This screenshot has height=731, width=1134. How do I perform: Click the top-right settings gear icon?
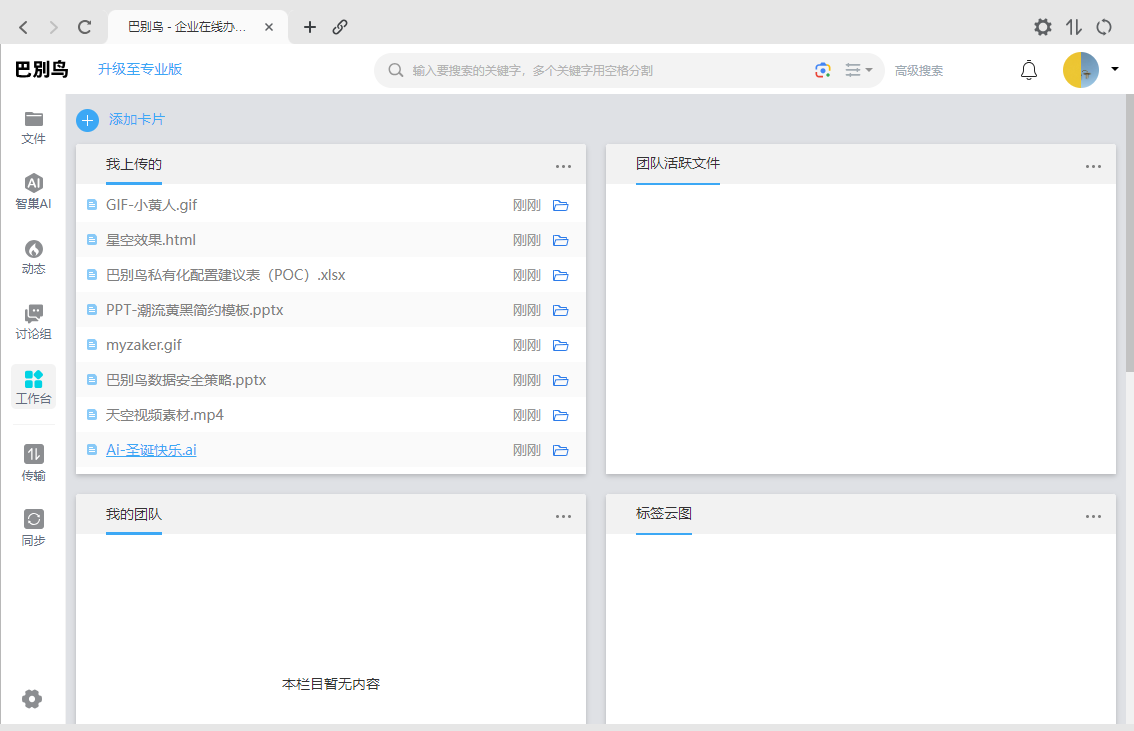click(1042, 27)
